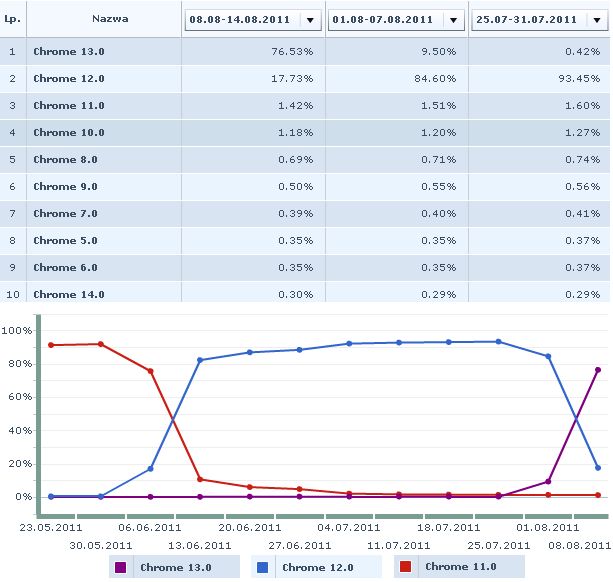Viewport: 613px width, 582px height.
Task: Select the Chrome 14.0 row name
Action: coord(69,294)
